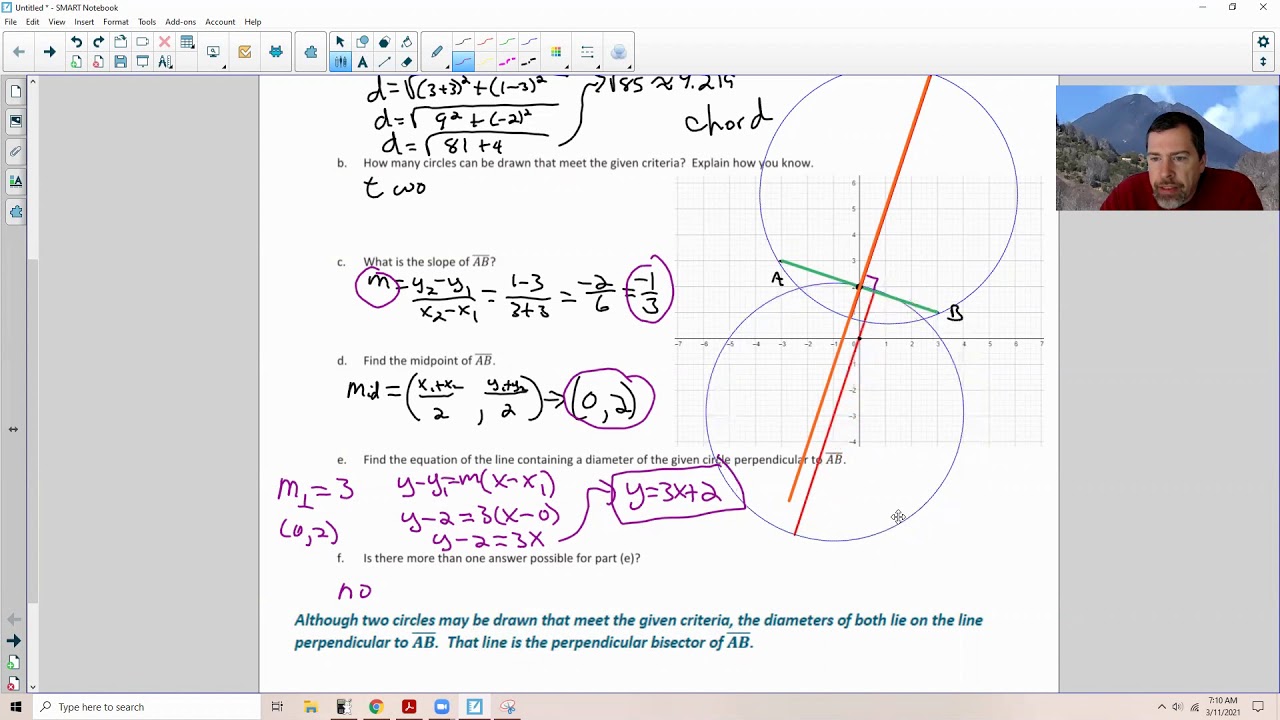The width and height of the screenshot is (1280, 720).
Task: Select the black pen preset
Action: pos(463,42)
